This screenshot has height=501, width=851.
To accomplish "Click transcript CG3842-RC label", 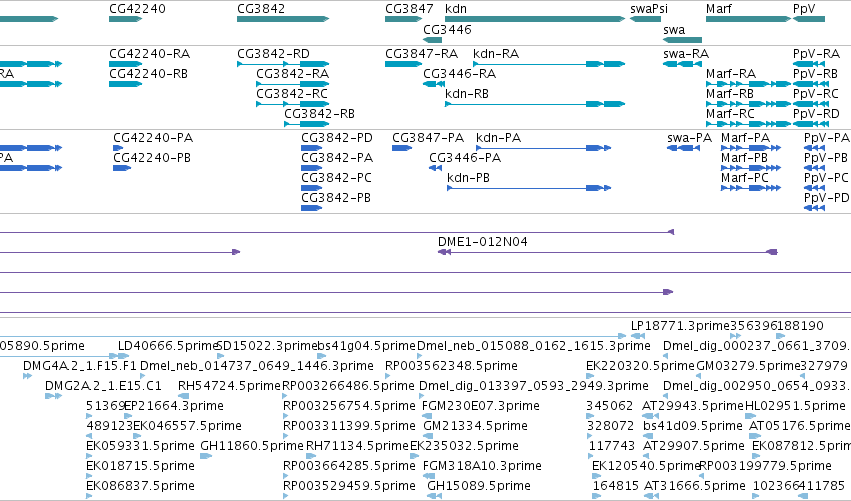I will click(x=292, y=93).
